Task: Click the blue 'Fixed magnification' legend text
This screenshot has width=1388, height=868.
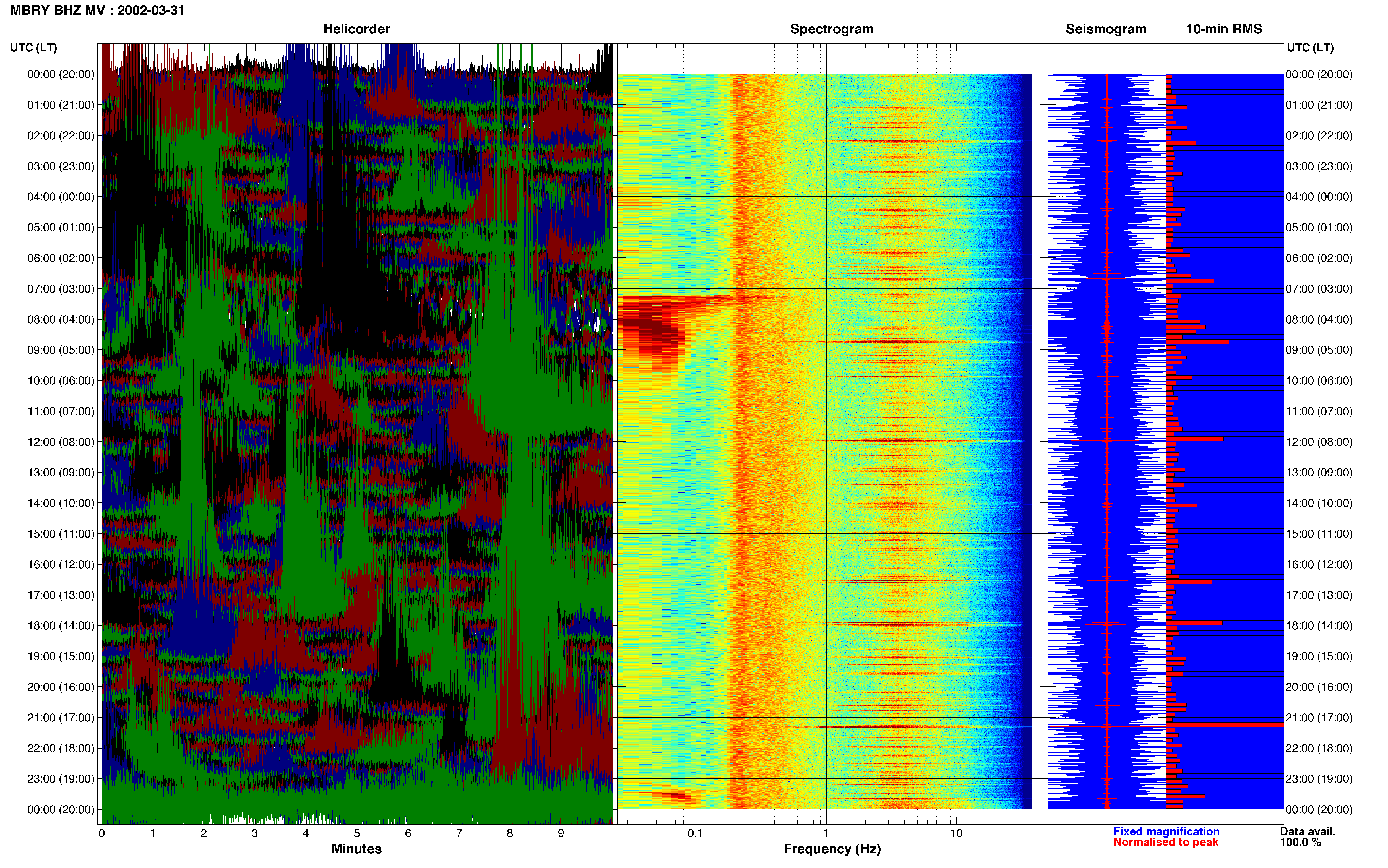Action: point(1166,831)
